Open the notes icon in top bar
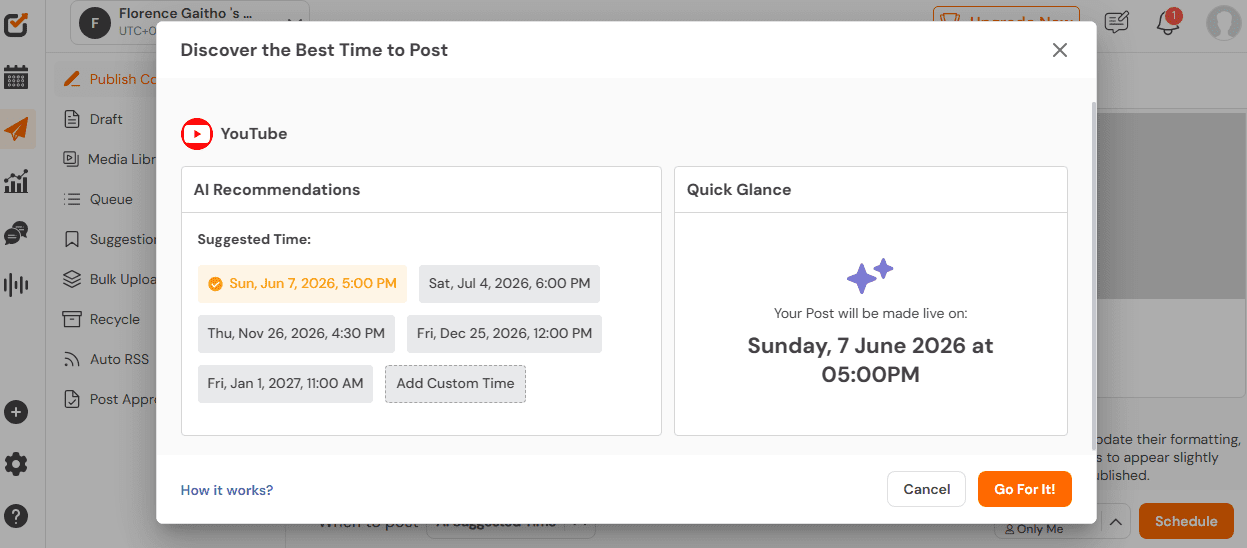Image resolution: width=1247 pixels, height=548 pixels. (x=1116, y=22)
